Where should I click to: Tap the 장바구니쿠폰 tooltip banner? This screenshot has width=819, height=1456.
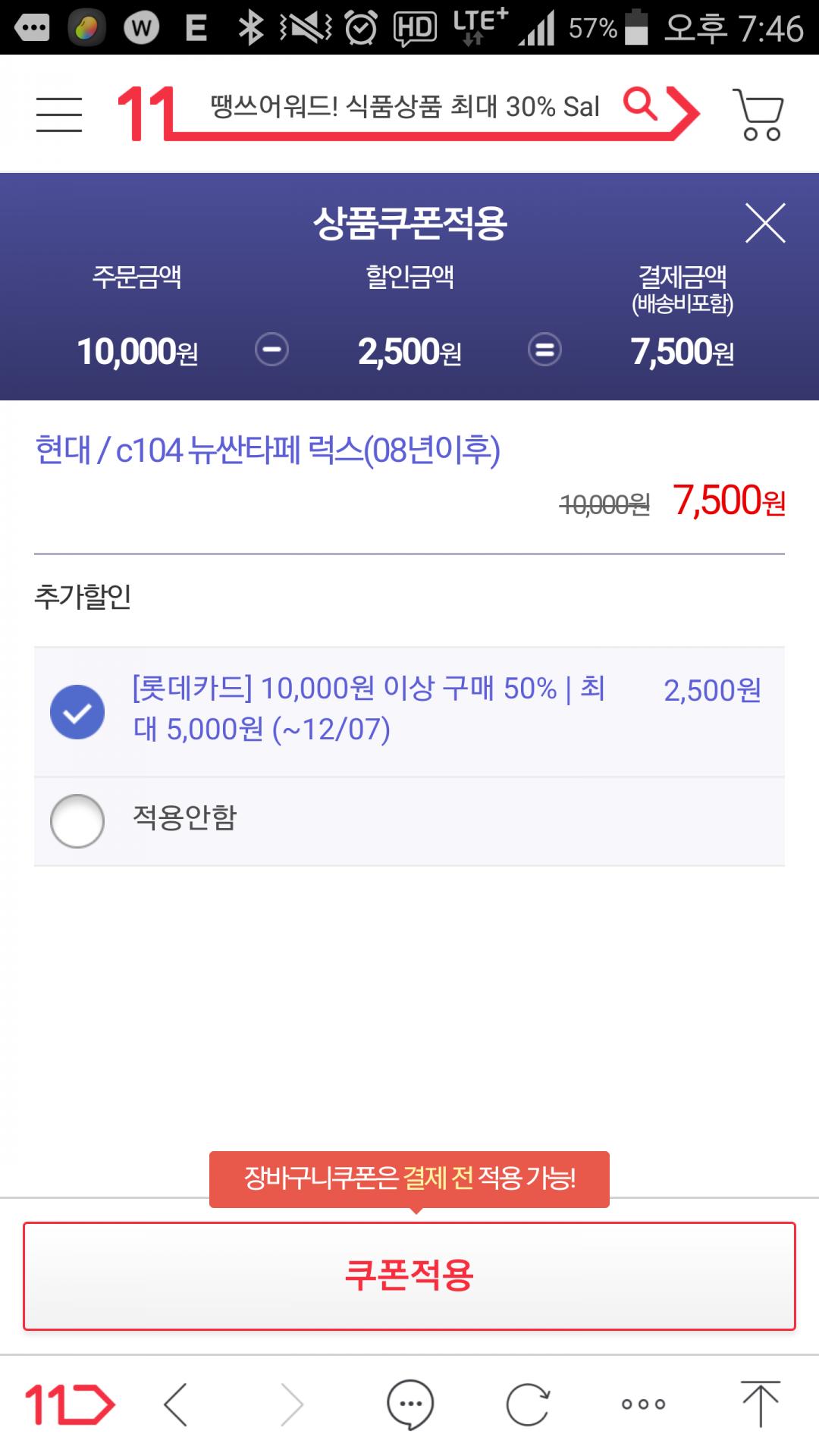click(x=409, y=1178)
